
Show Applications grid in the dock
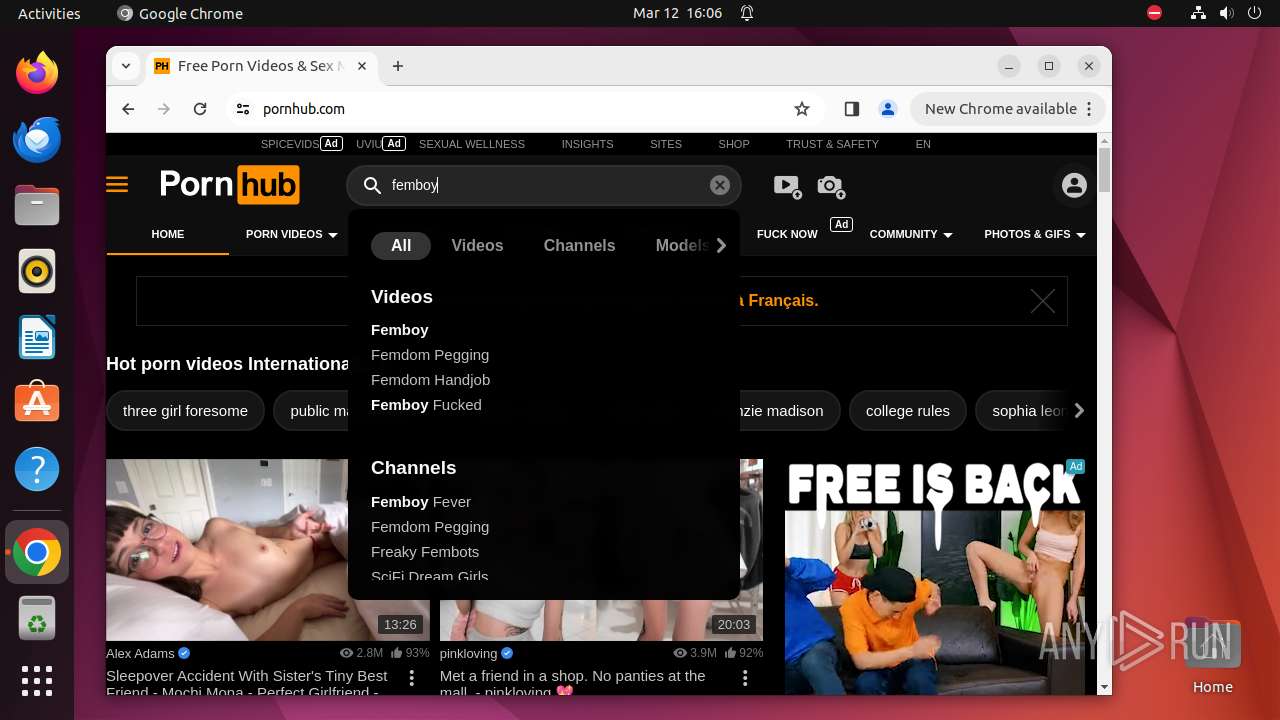click(37, 681)
